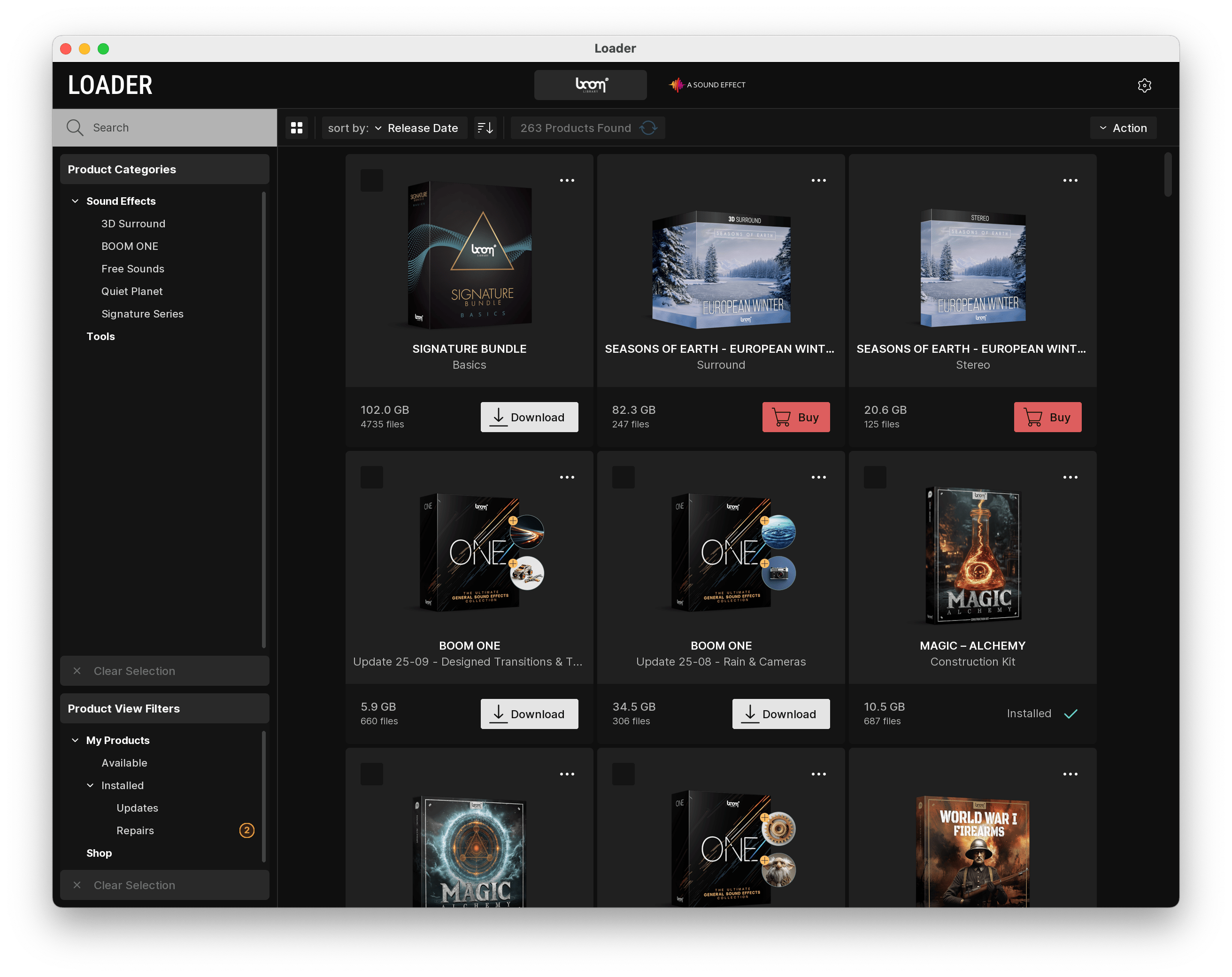Check the BOOM ONE Update 25-09 box
1232x977 pixels.
[371, 477]
